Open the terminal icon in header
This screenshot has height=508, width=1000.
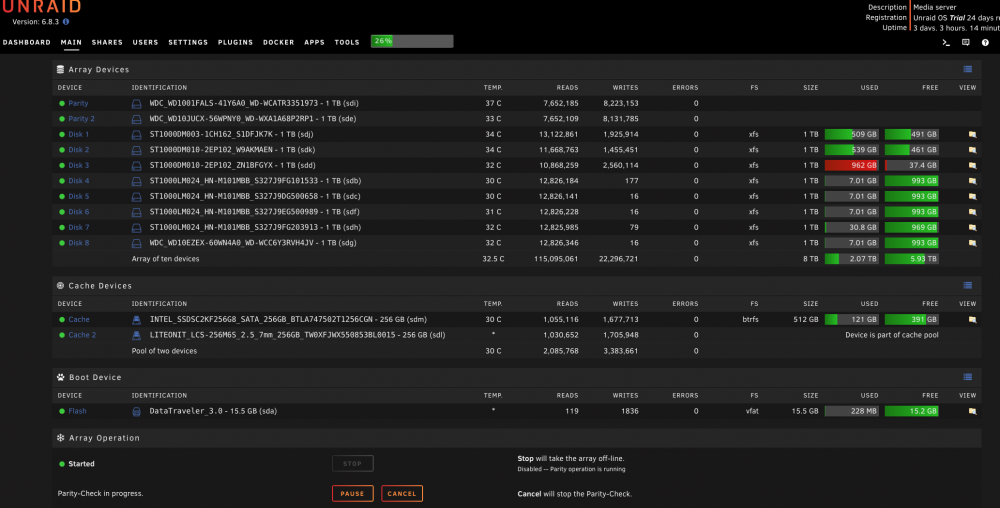coord(946,43)
